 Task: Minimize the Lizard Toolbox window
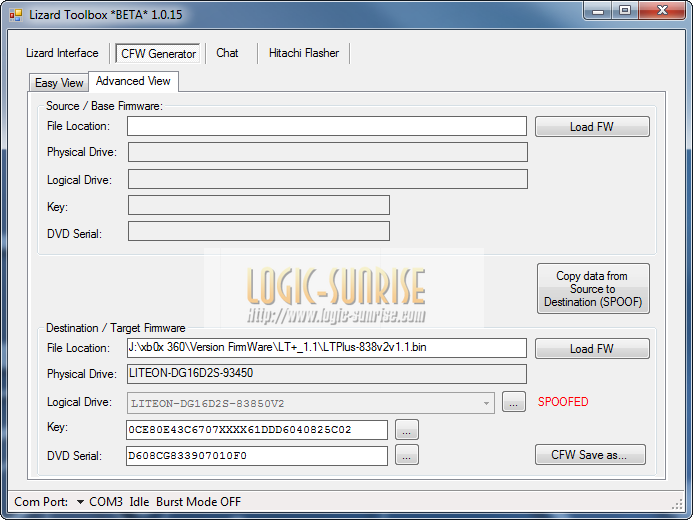(x=598, y=11)
